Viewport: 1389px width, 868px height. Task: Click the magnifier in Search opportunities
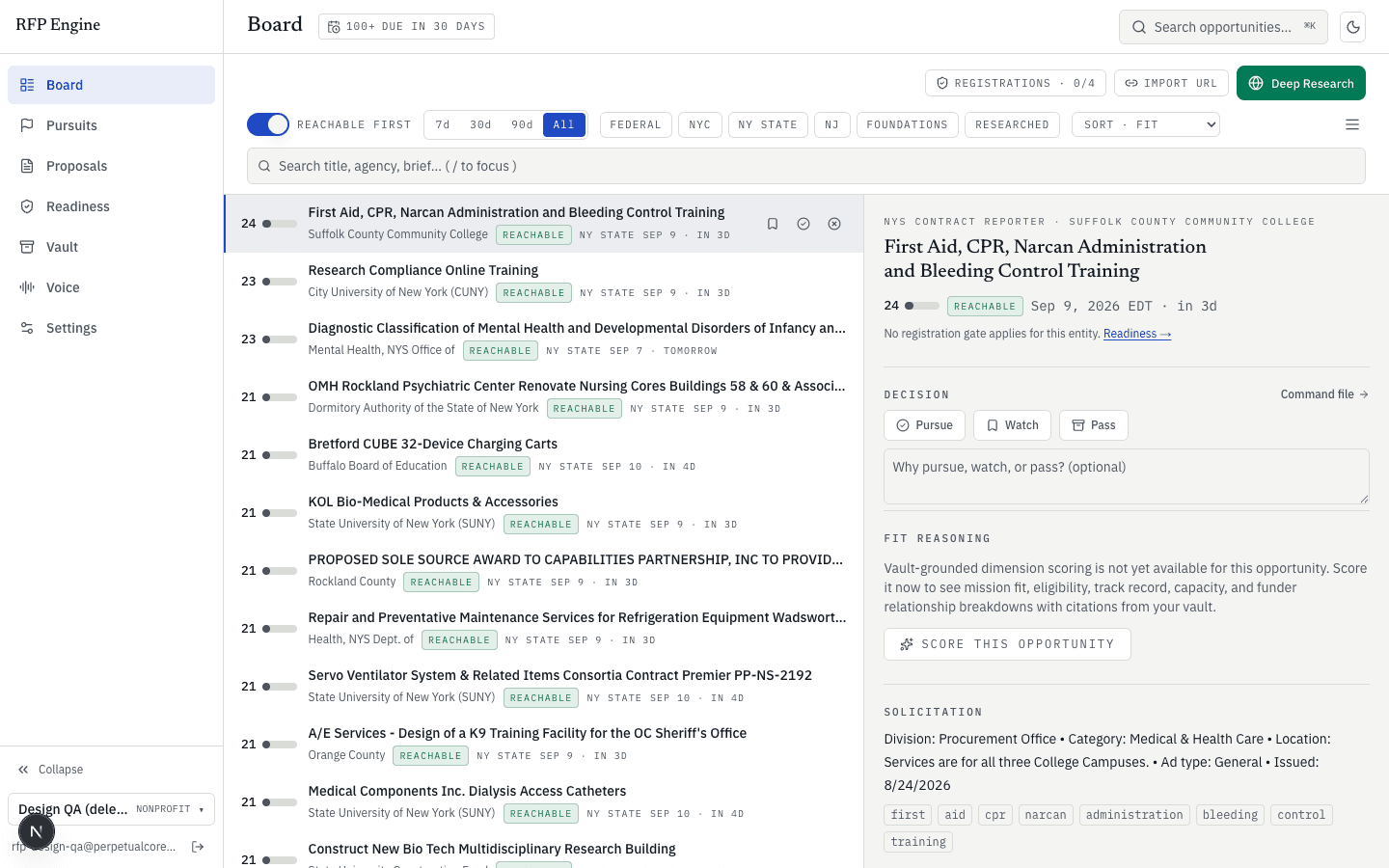click(1139, 27)
